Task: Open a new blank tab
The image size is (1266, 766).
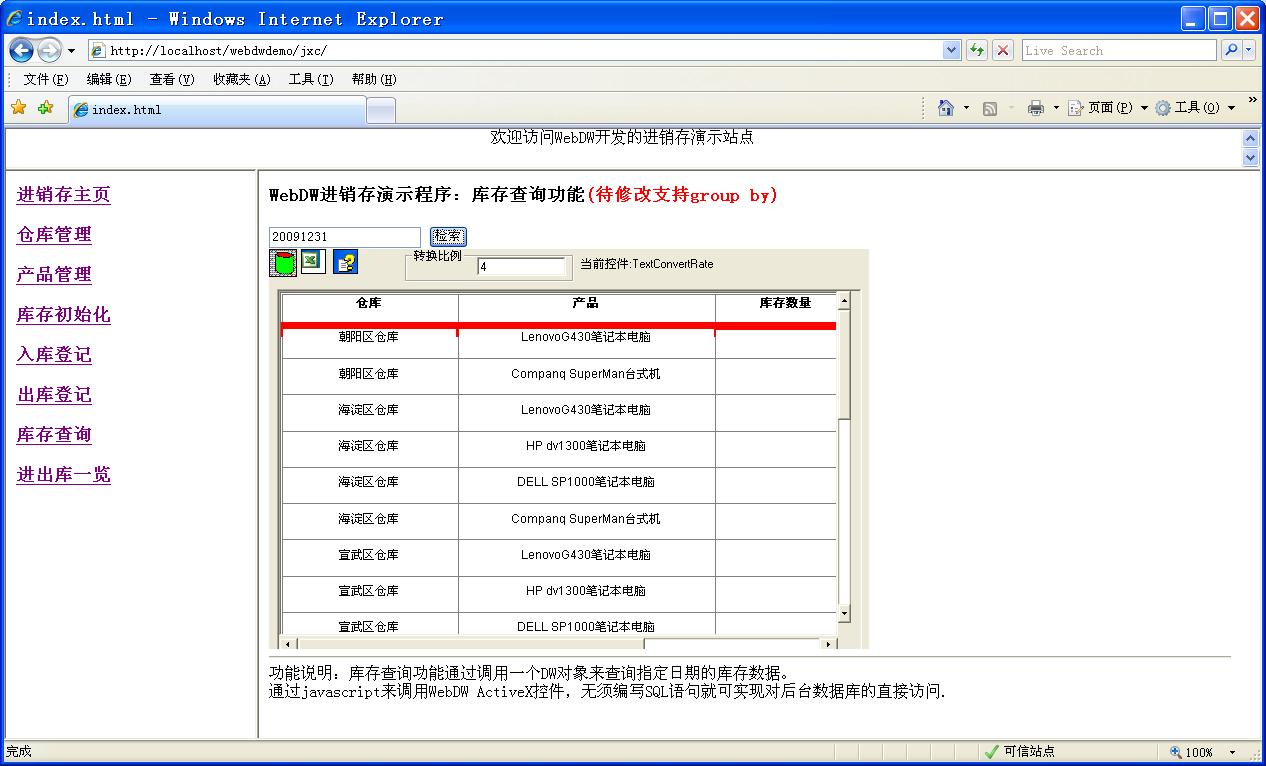Action: (x=381, y=111)
